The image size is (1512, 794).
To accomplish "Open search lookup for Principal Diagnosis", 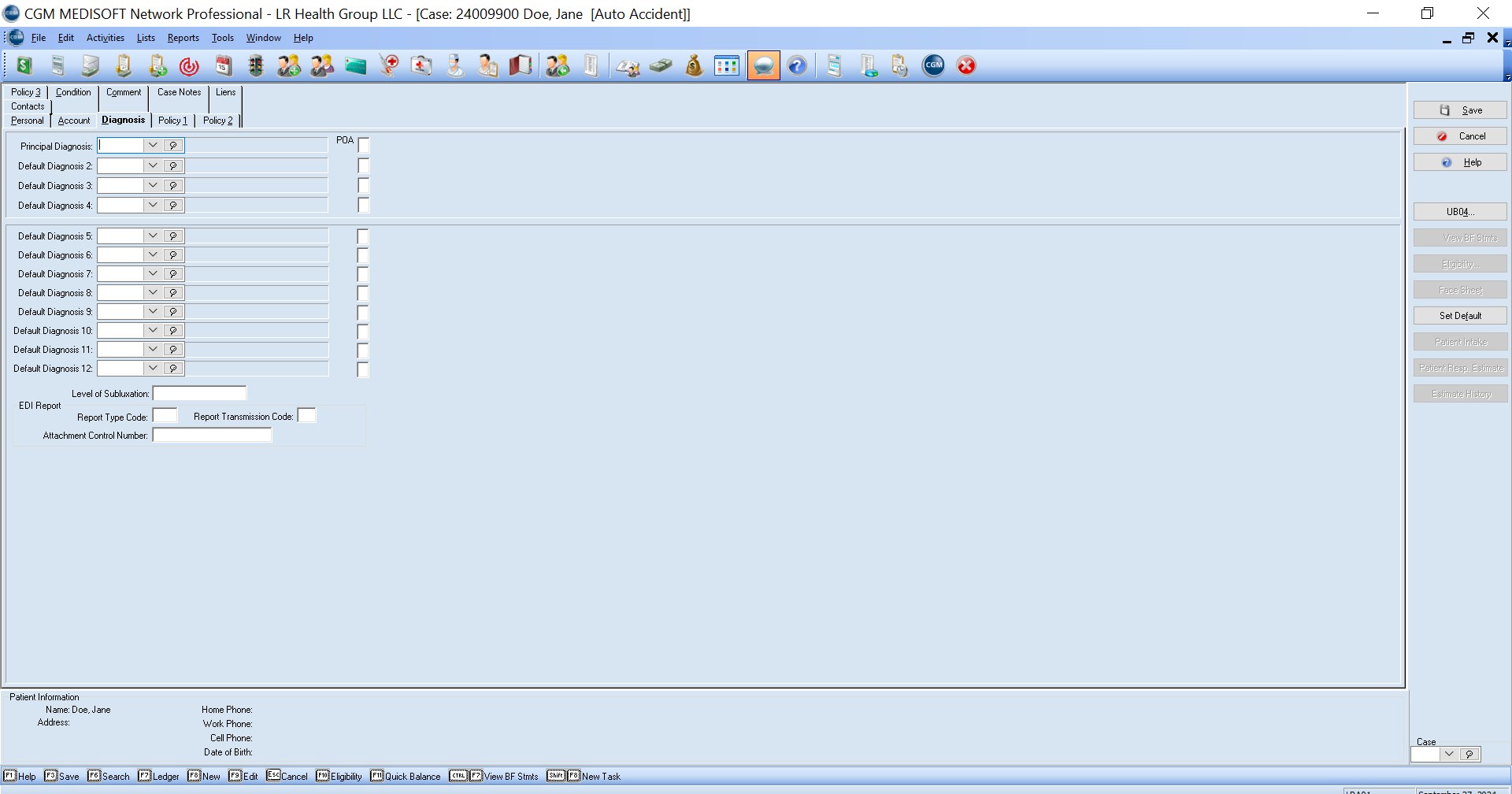I will pyautogui.click(x=173, y=146).
